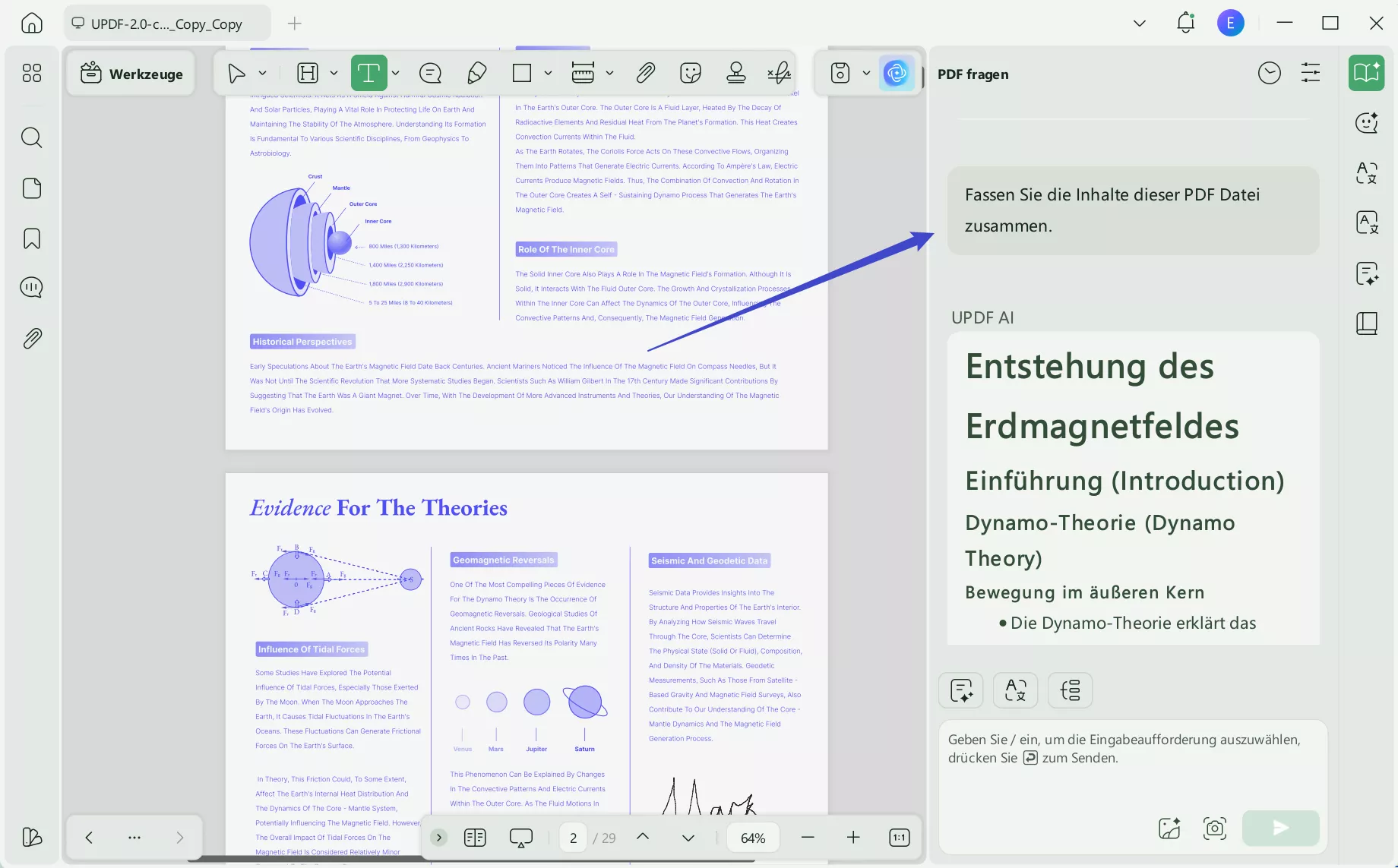The image size is (1398, 868).
Task: Expand the measure tool dropdown arrow
Action: [609, 74]
